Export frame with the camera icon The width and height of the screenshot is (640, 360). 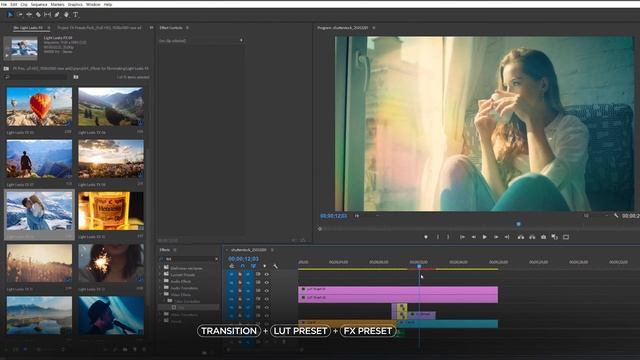pyautogui.click(x=543, y=237)
